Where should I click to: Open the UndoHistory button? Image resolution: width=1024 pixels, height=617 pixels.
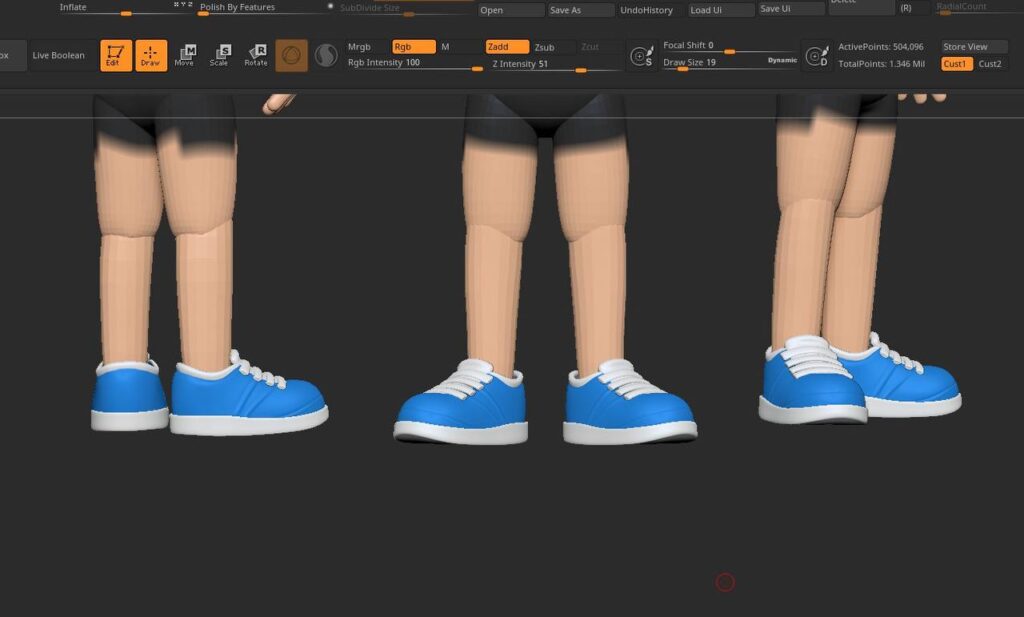[647, 10]
